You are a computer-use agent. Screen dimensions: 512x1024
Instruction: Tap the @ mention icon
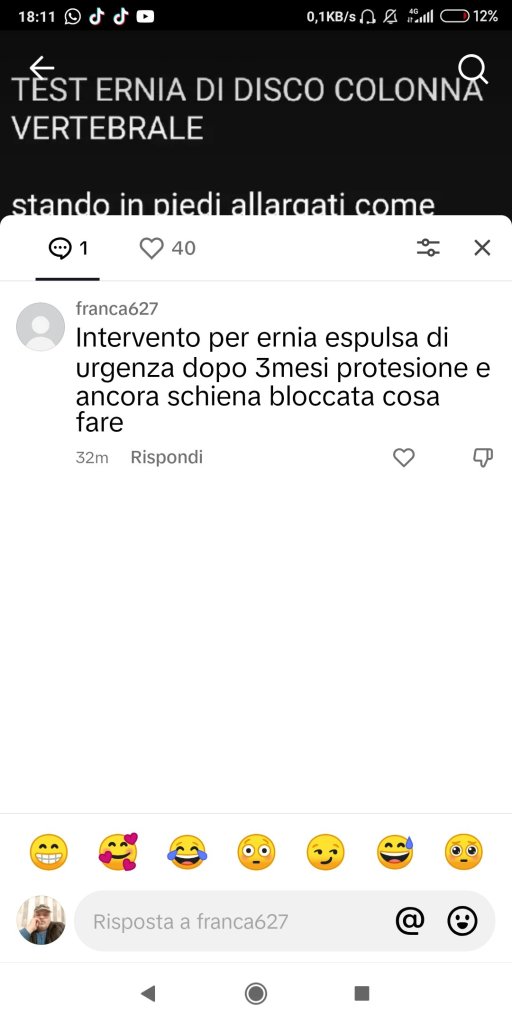410,921
